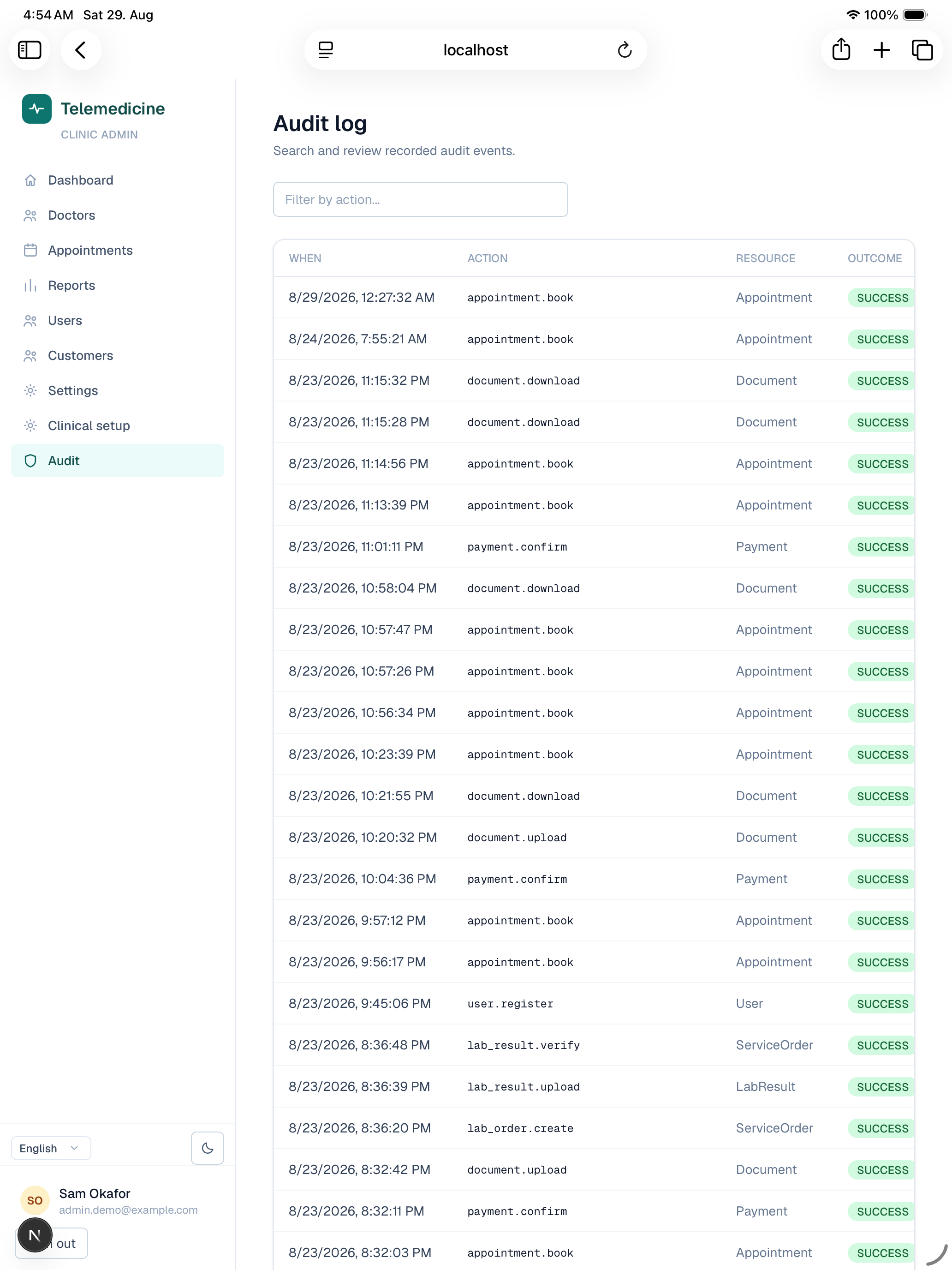952x1270 pixels.
Task: Reload the localhost page
Action: [x=625, y=50]
